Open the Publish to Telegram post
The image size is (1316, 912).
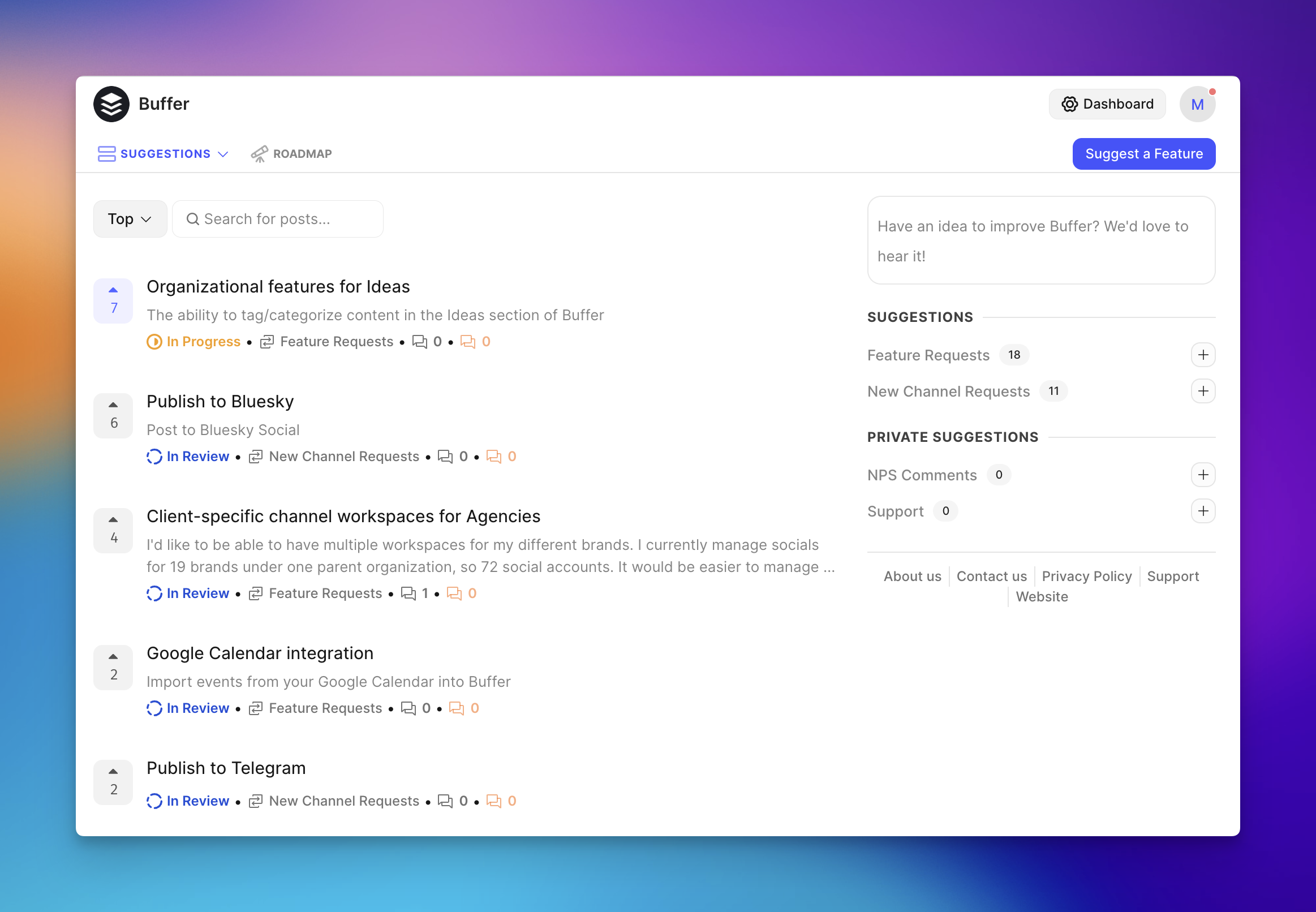point(226,768)
